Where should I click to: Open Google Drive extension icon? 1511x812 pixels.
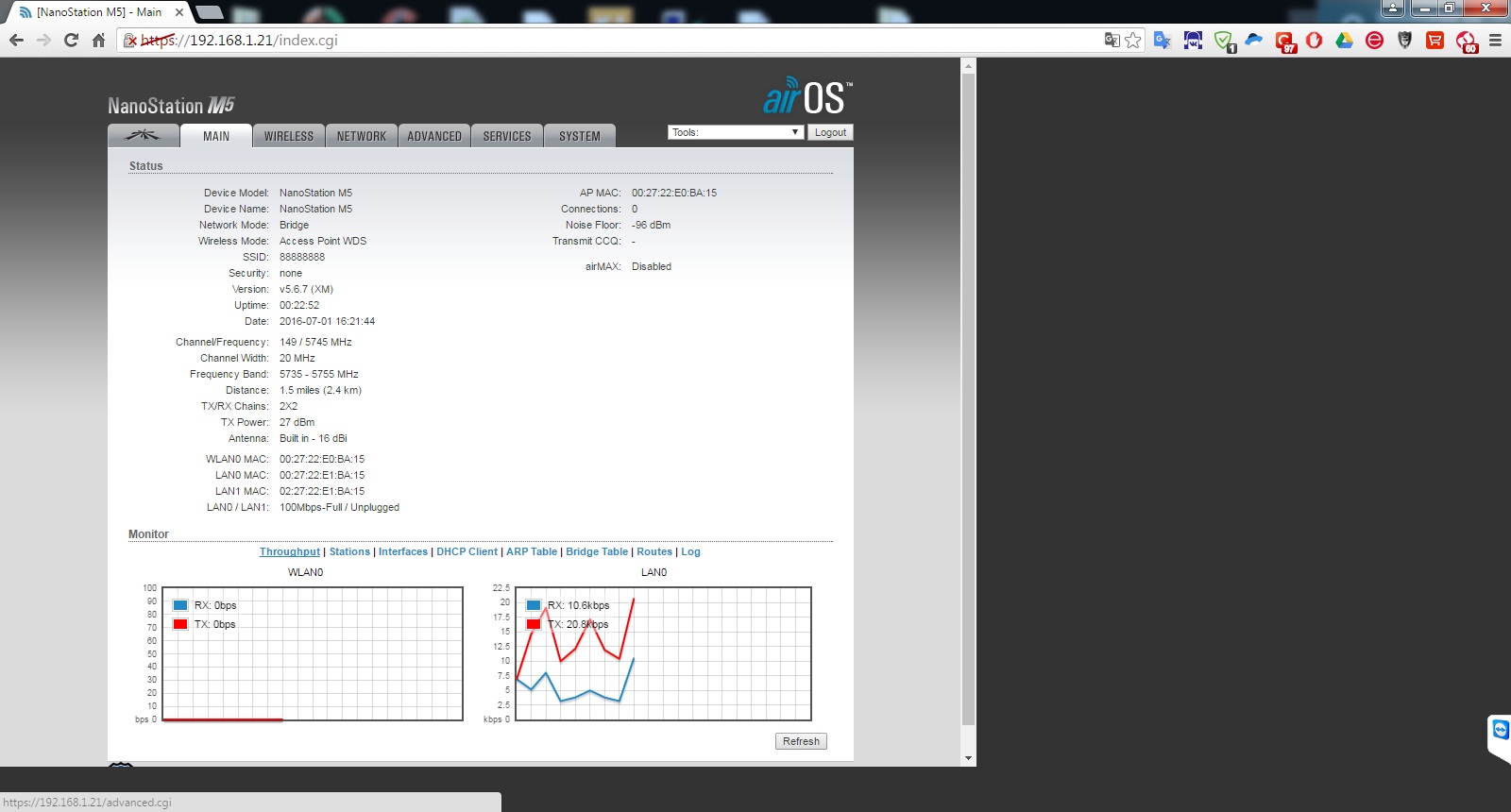click(1345, 41)
